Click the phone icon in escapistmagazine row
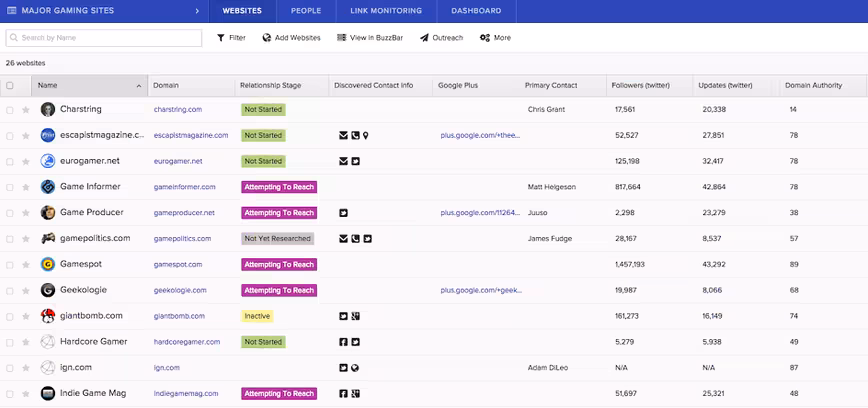This screenshot has width=868, height=408. point(355,135)
